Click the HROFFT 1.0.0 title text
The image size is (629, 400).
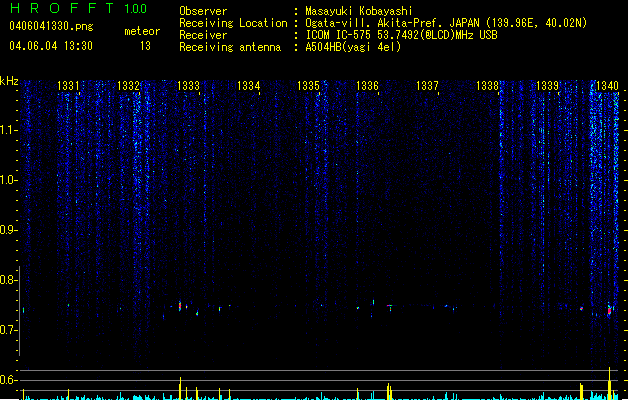coord(79,8)
